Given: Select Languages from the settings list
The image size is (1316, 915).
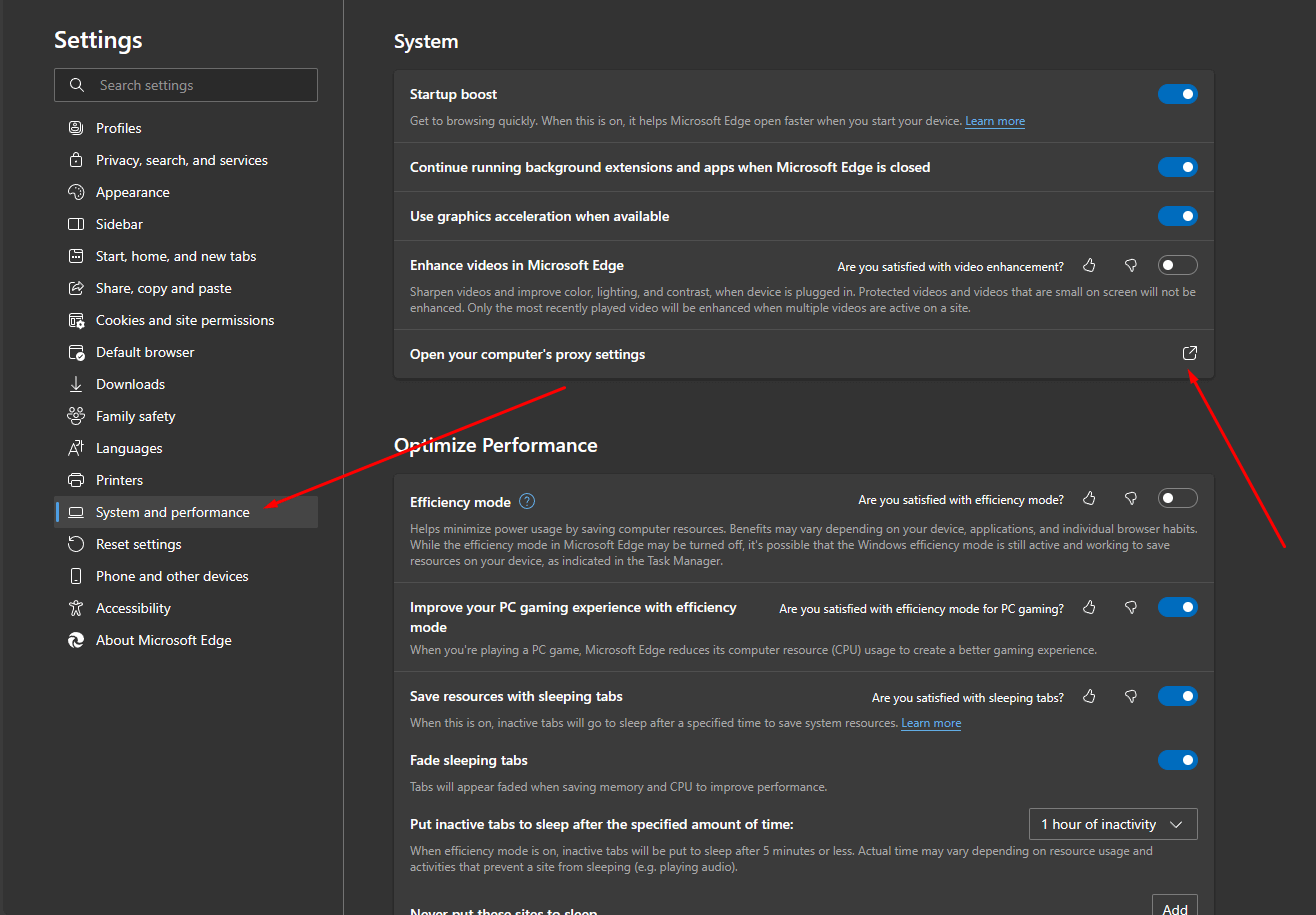Looking at the screenshot, I should 186,448.
